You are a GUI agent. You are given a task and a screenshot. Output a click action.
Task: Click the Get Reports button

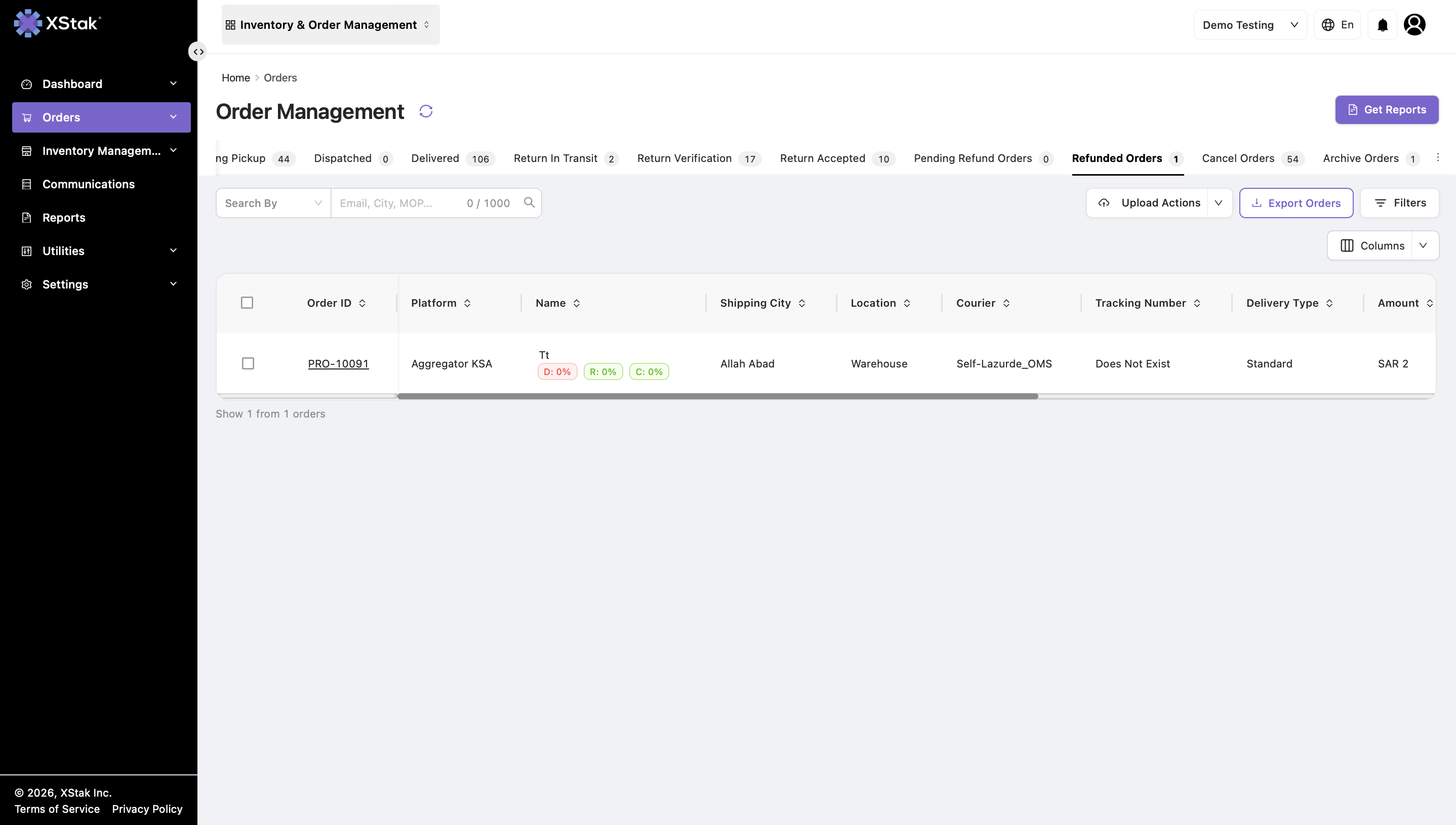[1386, 109]
